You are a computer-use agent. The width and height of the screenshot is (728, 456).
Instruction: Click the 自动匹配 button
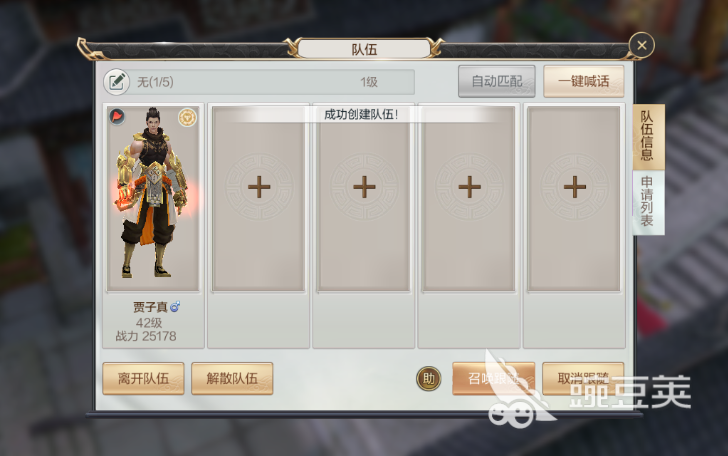point(496,81)
